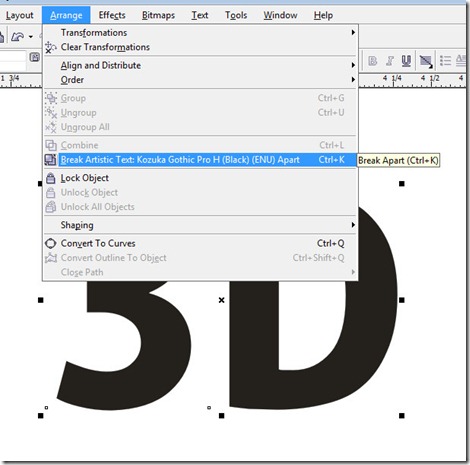Screen dimensions: 470x465
Task: Click the middle-left selection handle
Action: [41, 300]
